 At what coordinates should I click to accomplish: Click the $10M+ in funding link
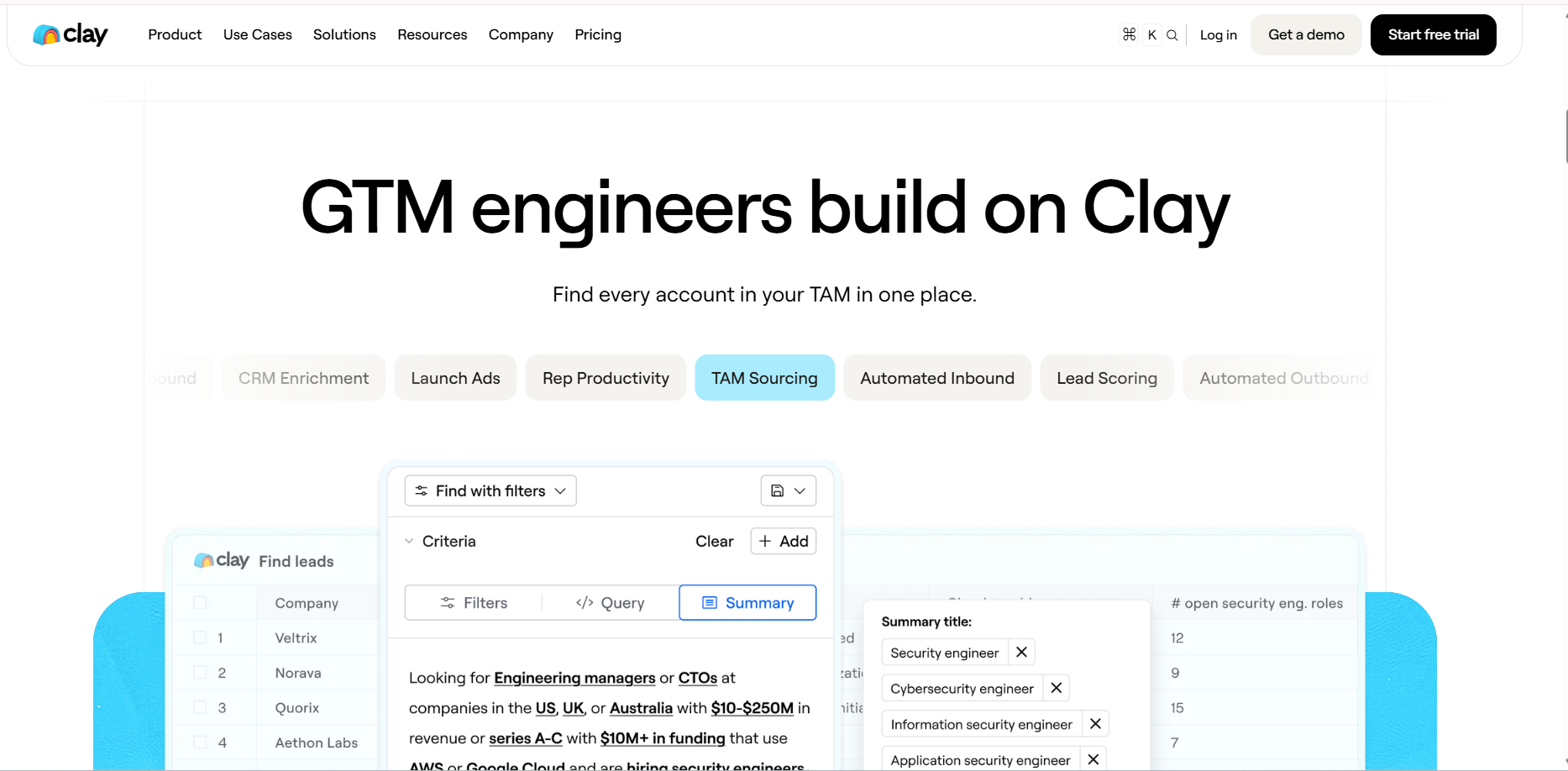coord(663,738)
